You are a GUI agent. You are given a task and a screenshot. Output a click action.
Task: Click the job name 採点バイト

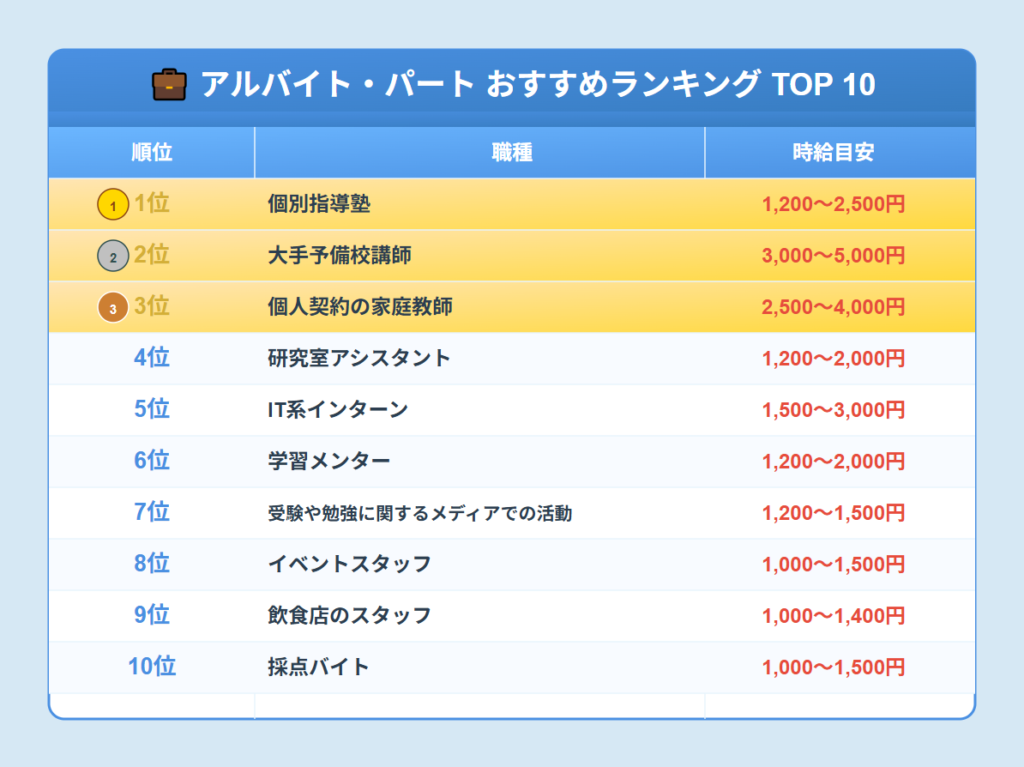pyautogui.click(x=319, y=667)
